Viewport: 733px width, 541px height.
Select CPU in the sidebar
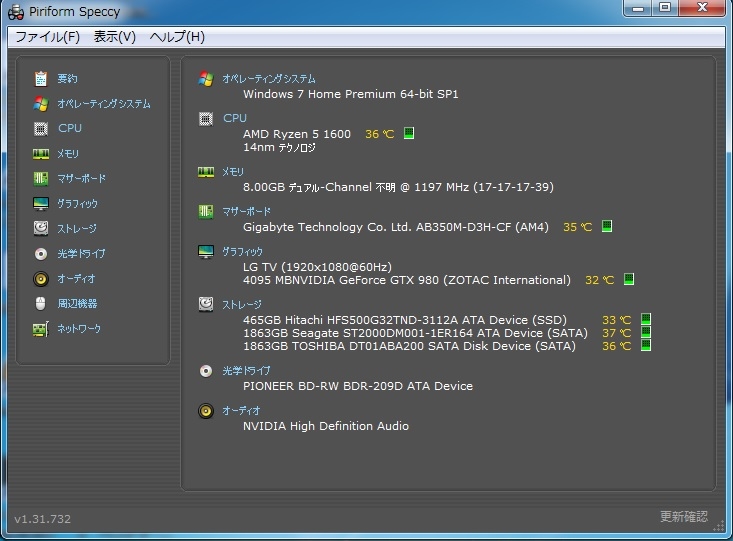coord(70,128)
